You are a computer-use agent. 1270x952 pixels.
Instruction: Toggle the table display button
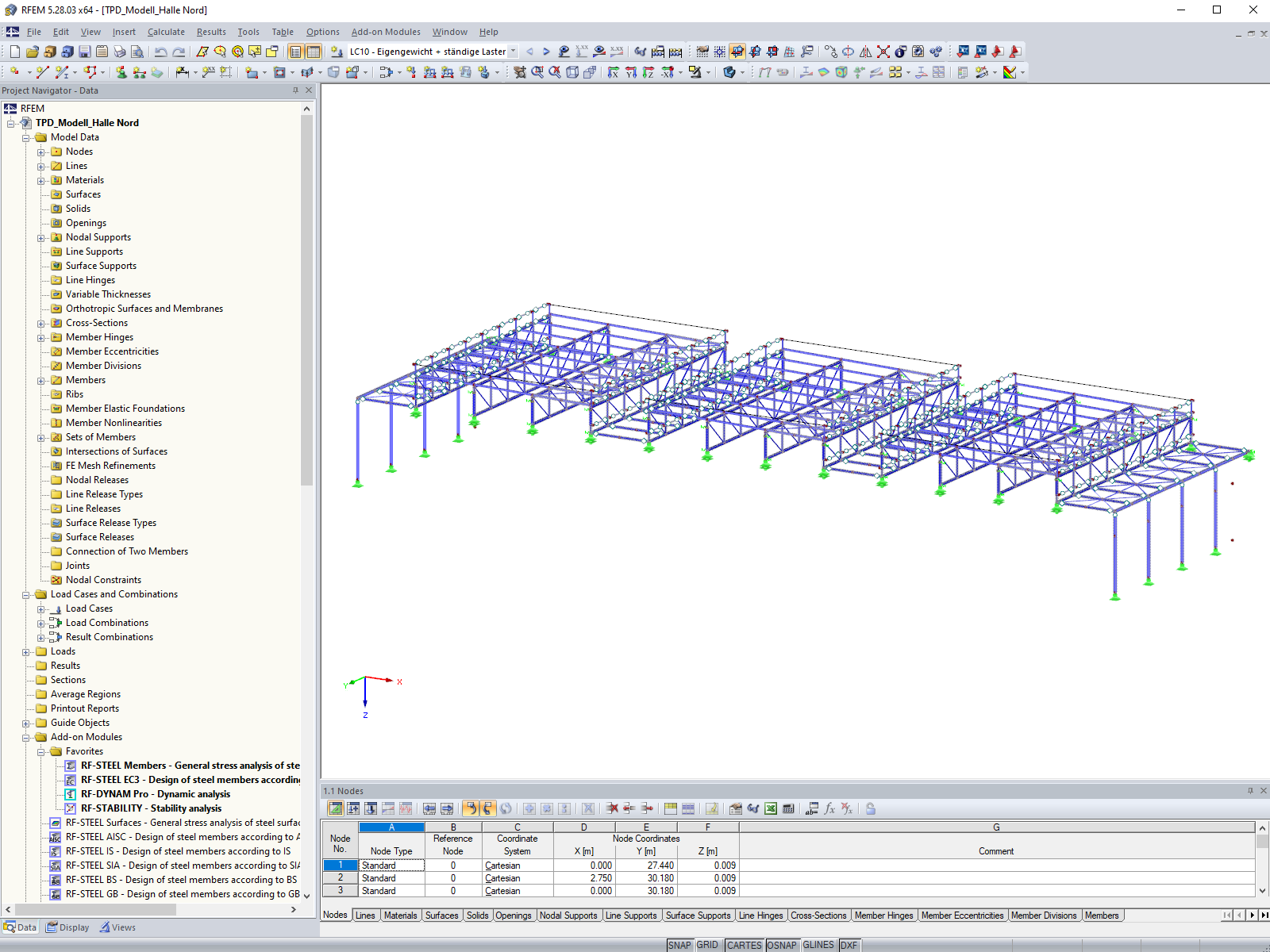[x=314, y=52]
